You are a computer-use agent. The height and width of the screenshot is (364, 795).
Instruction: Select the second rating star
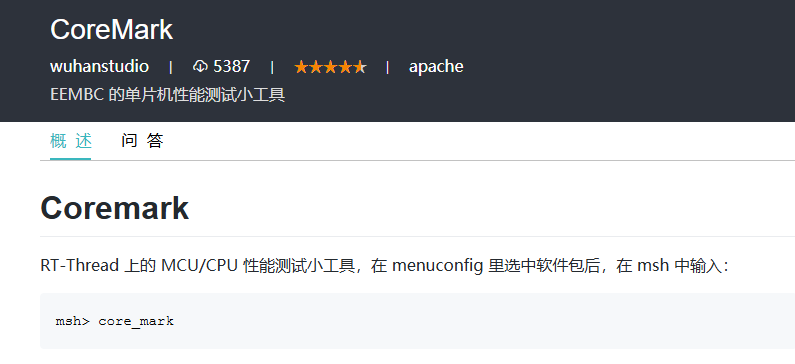[316, 66]
